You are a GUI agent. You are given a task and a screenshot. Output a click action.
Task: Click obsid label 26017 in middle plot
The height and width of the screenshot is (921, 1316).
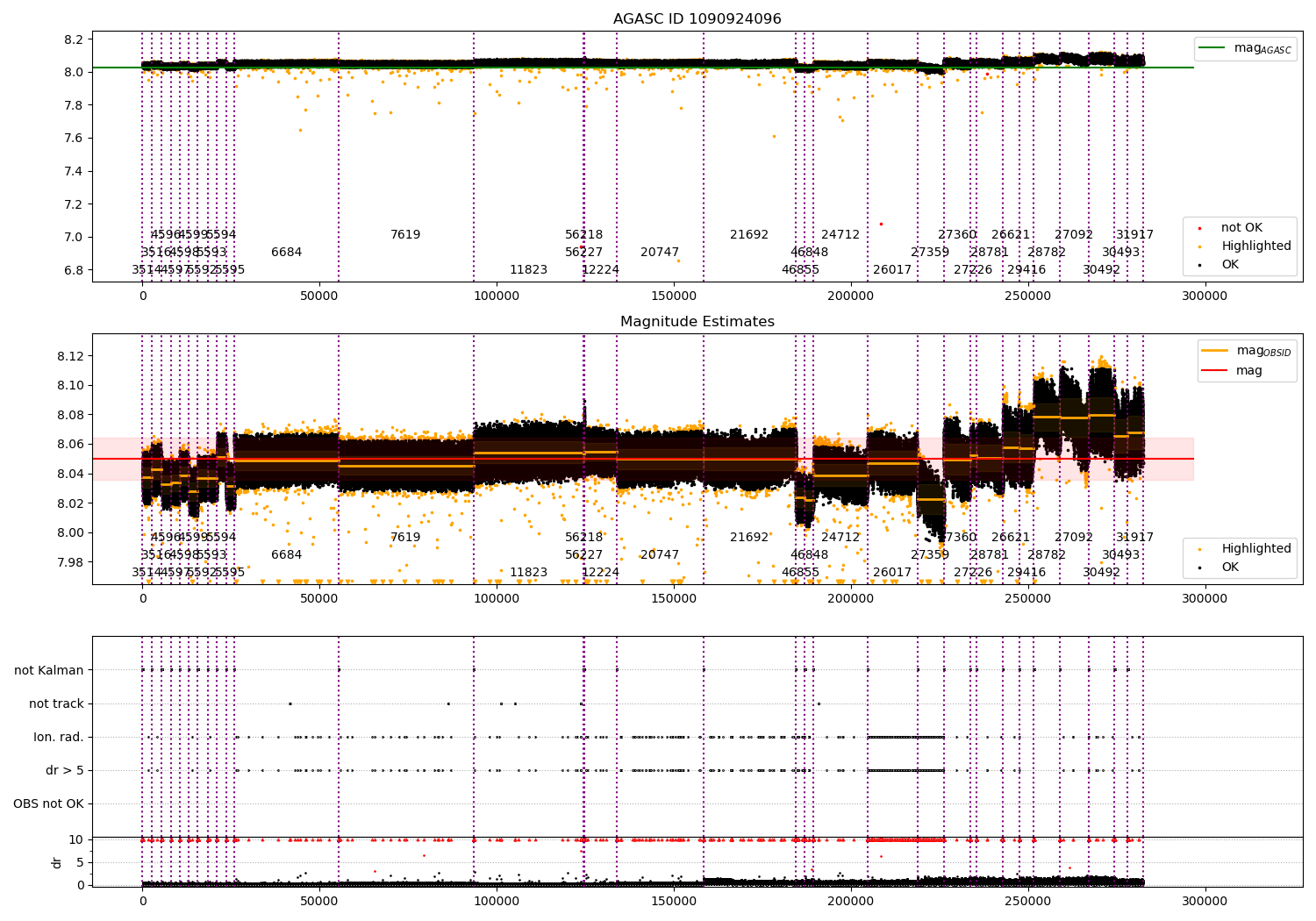coord(892,573)
